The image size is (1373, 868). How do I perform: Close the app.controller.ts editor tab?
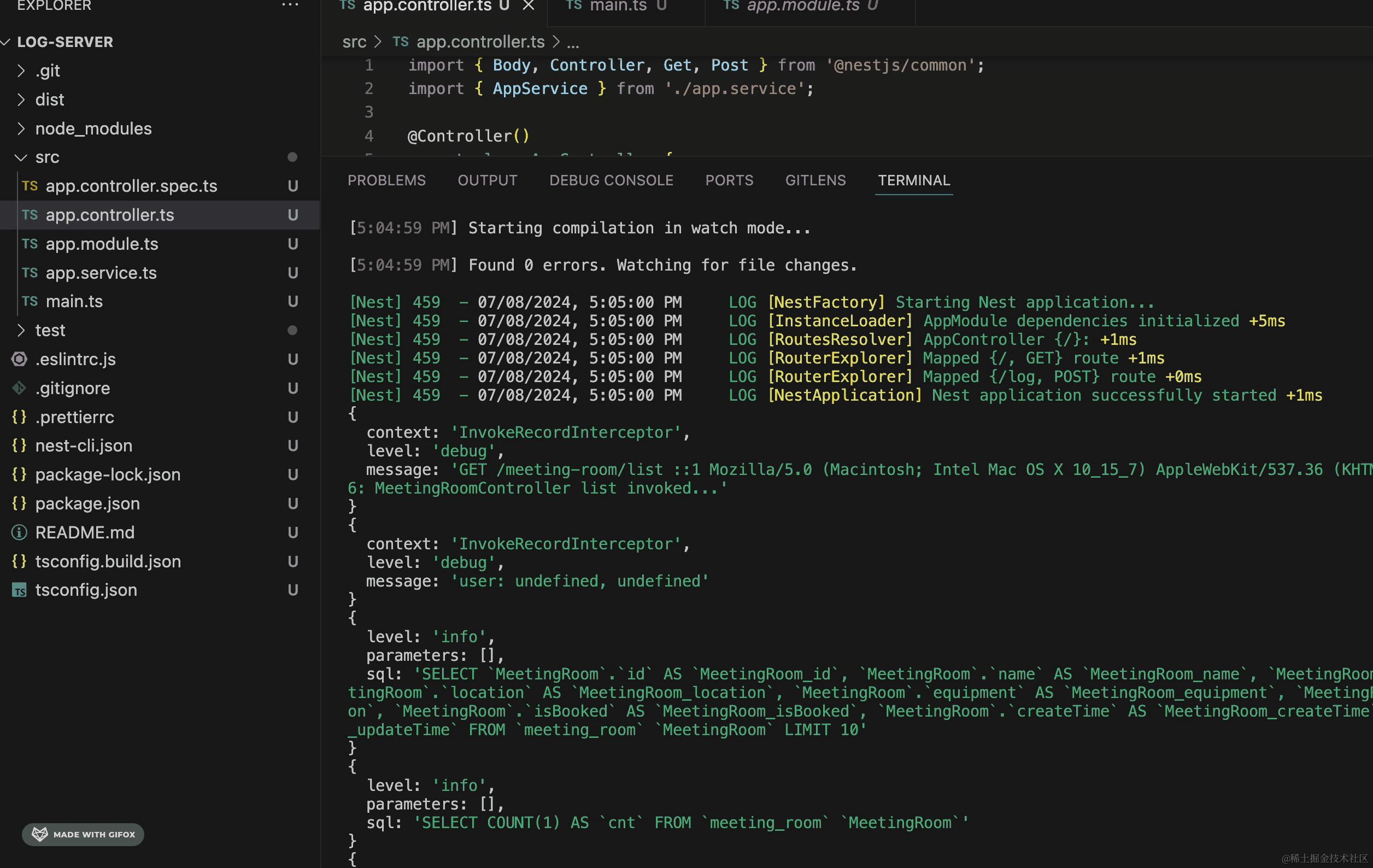coord(529,5)
